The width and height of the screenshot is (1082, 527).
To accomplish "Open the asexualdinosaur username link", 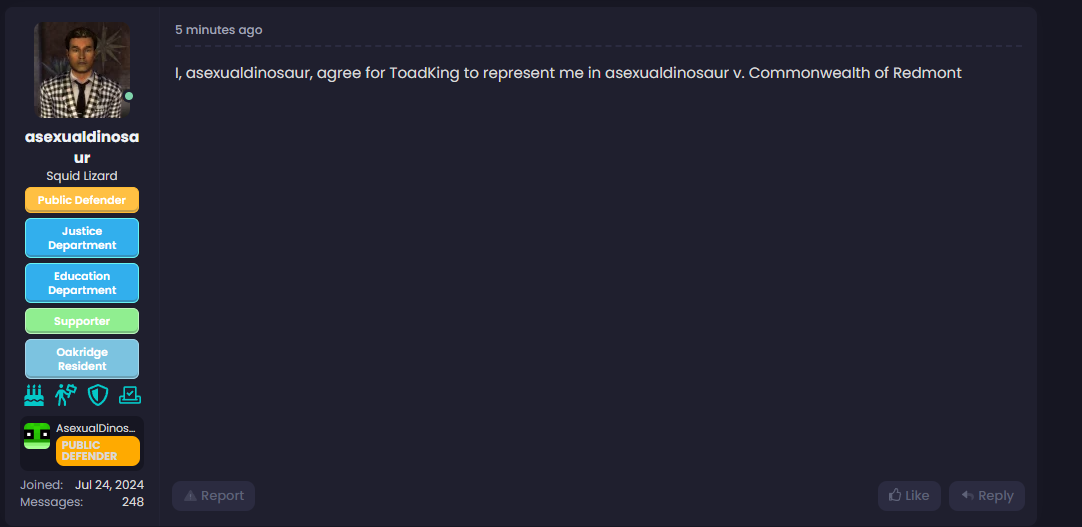I will pos(82,146).
